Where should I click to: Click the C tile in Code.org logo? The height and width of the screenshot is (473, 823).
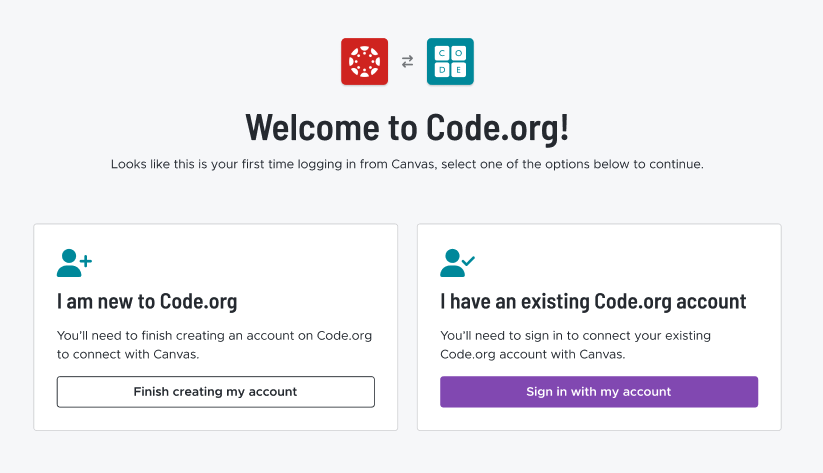[442, 53]
